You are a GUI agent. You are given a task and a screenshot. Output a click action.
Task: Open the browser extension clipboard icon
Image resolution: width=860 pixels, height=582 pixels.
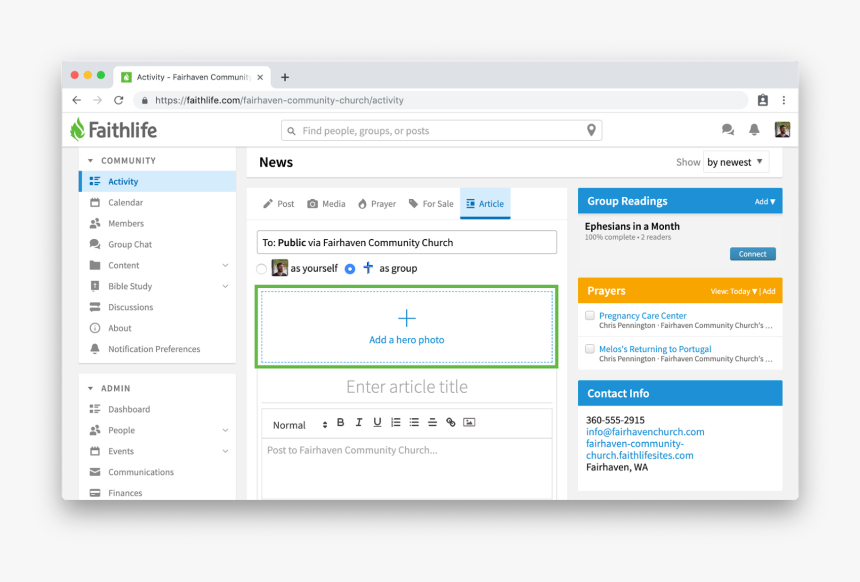(x=762, y=100)
